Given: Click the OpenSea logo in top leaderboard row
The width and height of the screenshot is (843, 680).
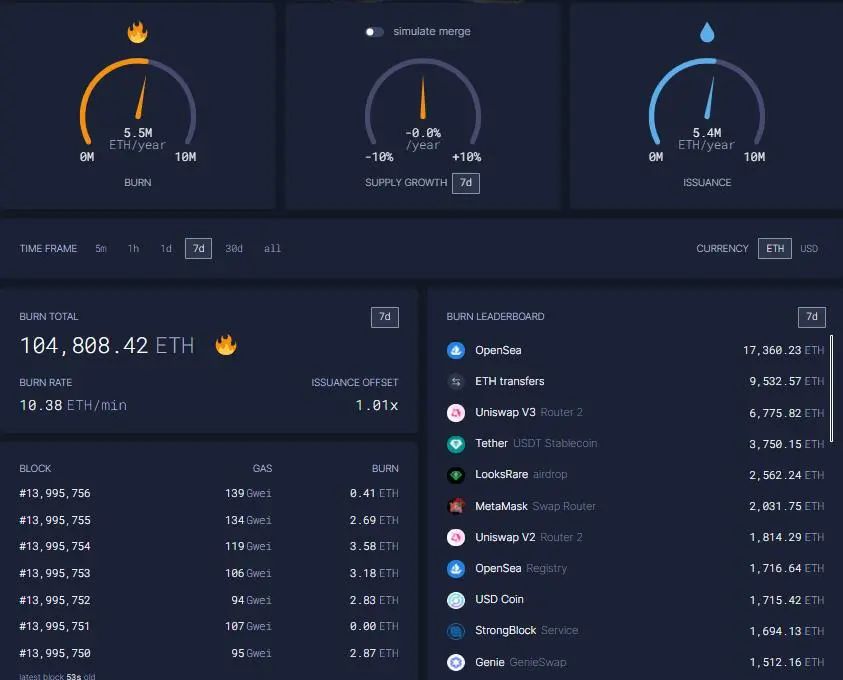Looking at the screenshot, I should coord(456,350).
